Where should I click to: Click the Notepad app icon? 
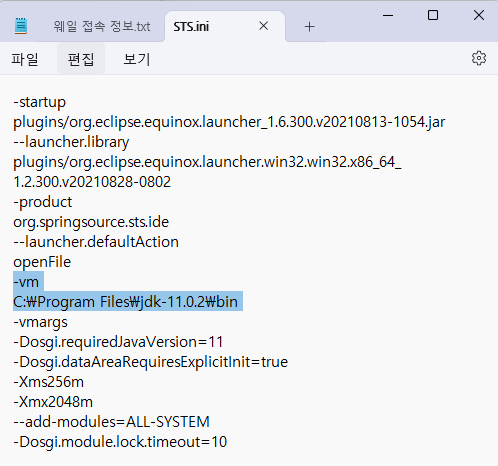21,26
